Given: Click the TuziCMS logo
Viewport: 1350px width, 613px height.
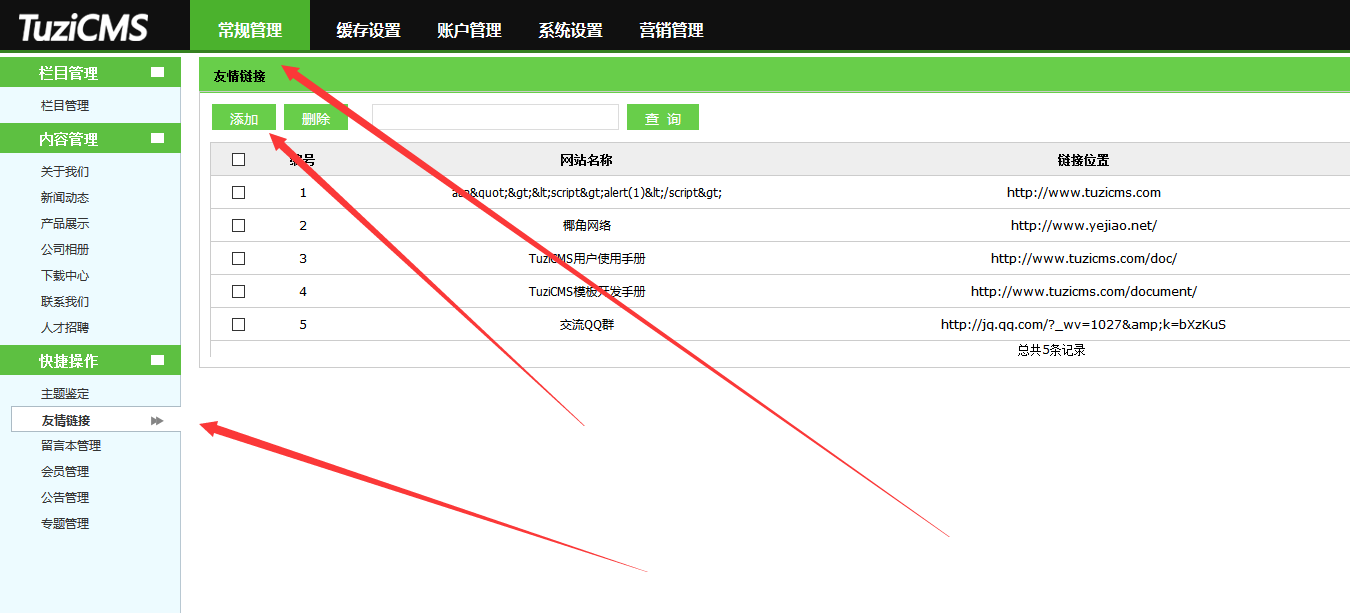Looking at the screenshot, I should (83, 27).
